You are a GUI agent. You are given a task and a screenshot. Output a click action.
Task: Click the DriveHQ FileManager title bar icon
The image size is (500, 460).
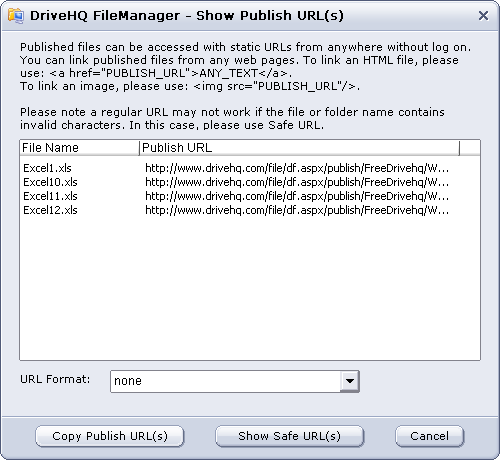(x=16, y=16)
